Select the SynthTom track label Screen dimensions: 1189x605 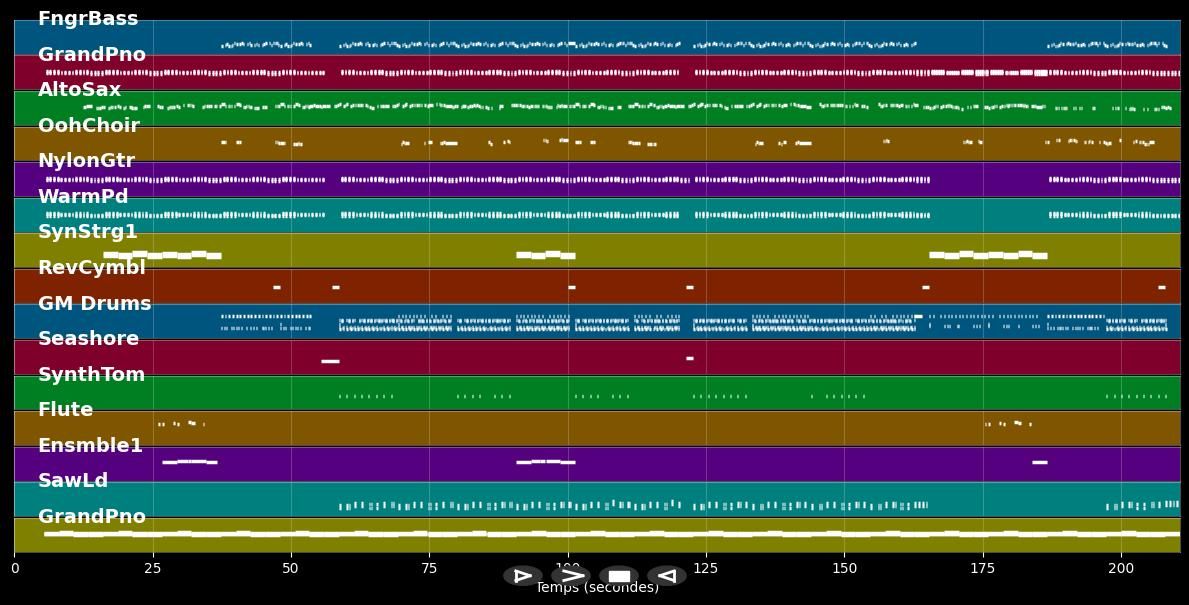point(91,375)
